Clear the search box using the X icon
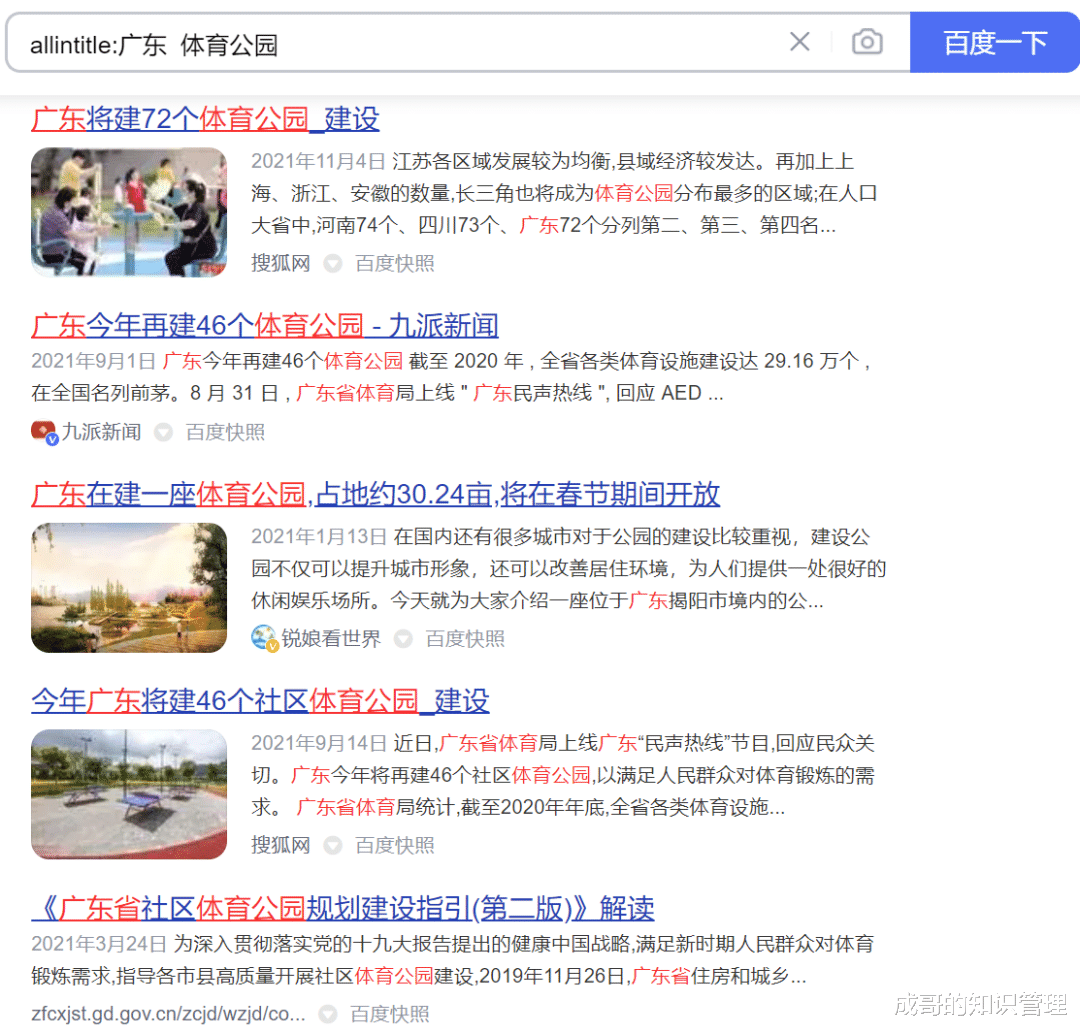This screenshot has width=1080, height=1033. (x=799, y=42)
